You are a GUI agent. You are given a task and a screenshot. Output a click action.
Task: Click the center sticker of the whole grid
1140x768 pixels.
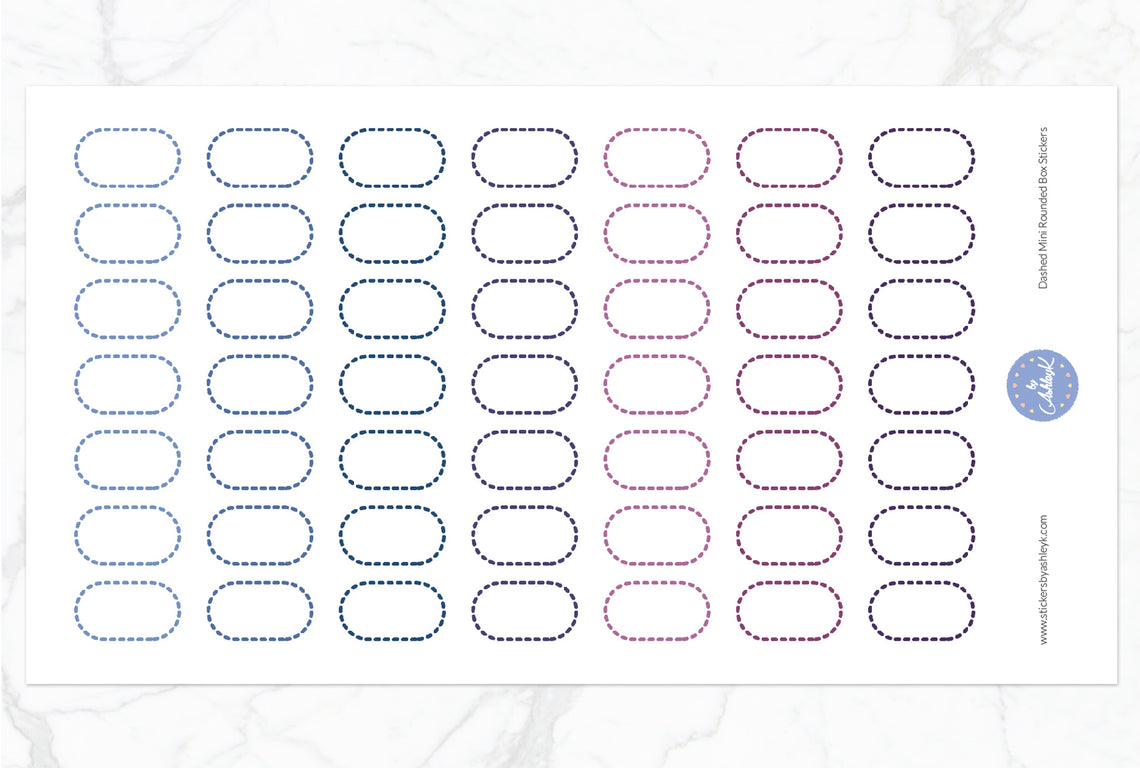point(524,385)
